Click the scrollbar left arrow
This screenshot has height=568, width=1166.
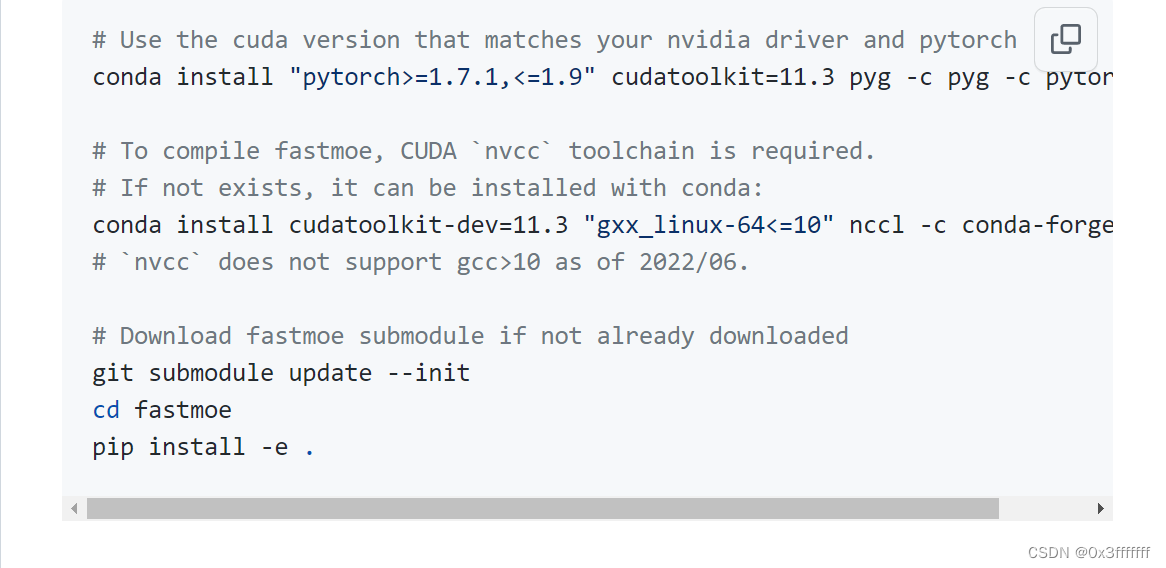tap(74, 509)
